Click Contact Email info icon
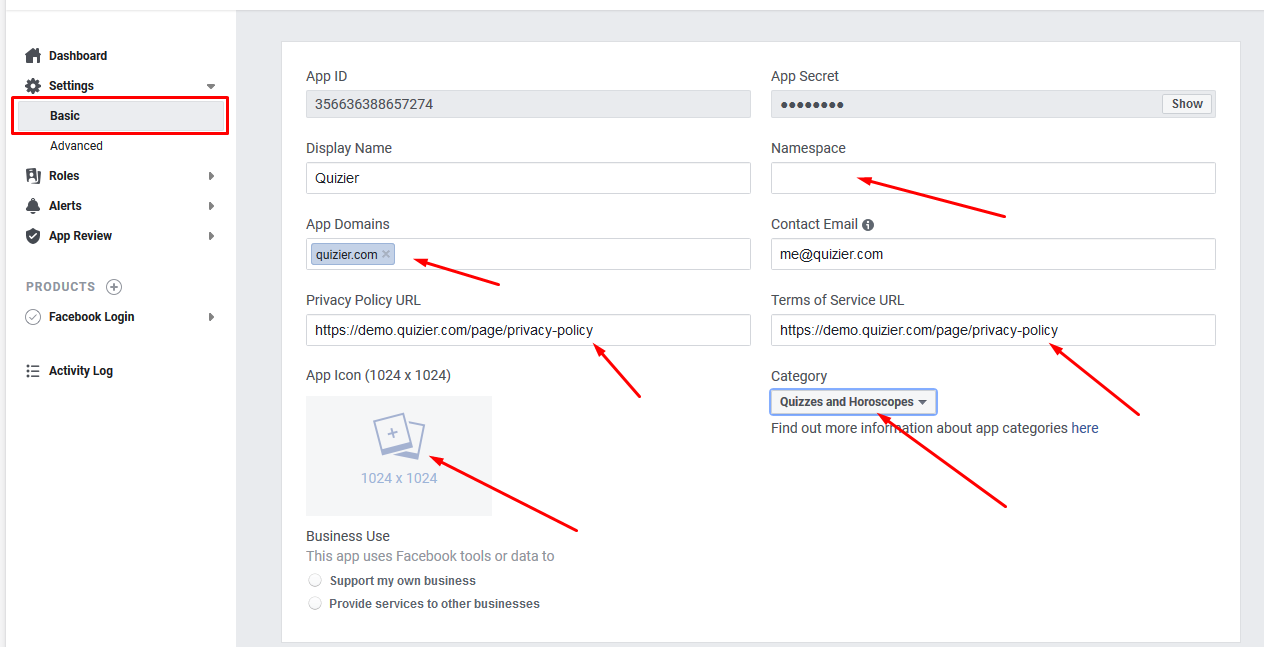The image size is (1264, 647). [x=868, y=225]
